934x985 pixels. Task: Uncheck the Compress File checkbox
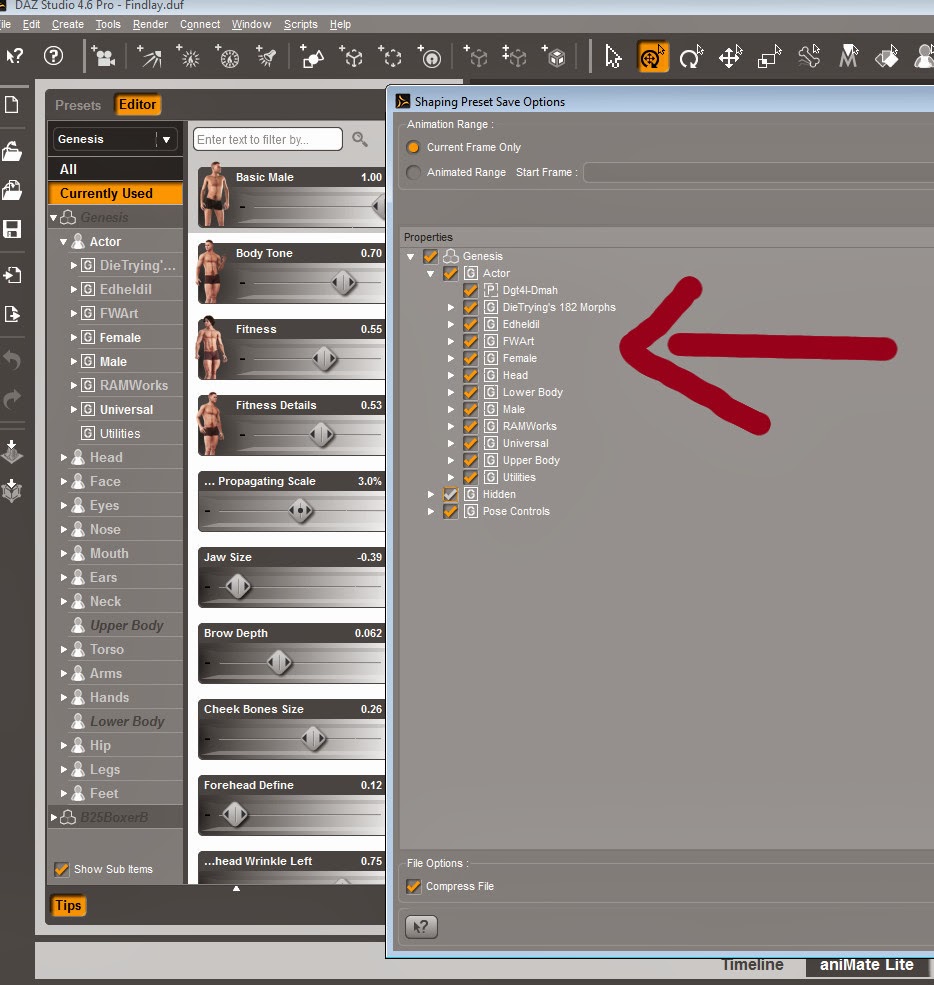(413, 886)
